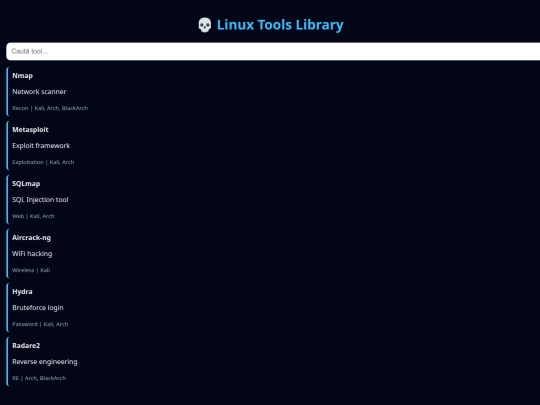
Task: Focus the 'Caută tool...' search field
Action: (273, 51)
